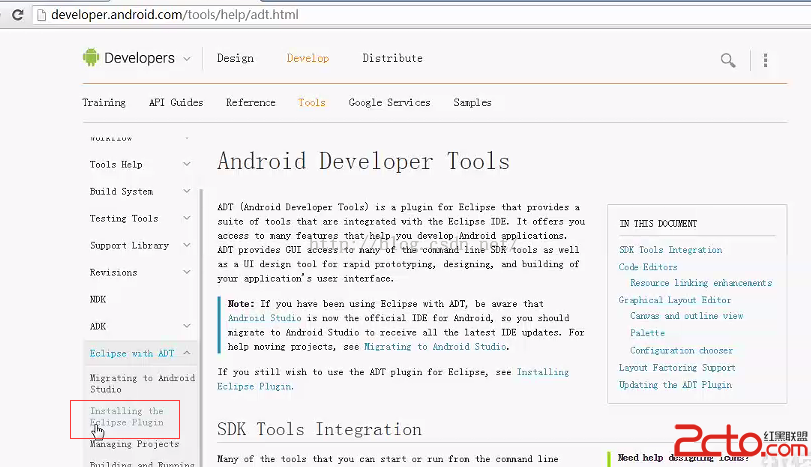Follow the Migrating to Android Studio link
Screen dimensions: 811x467
[435, 346]
